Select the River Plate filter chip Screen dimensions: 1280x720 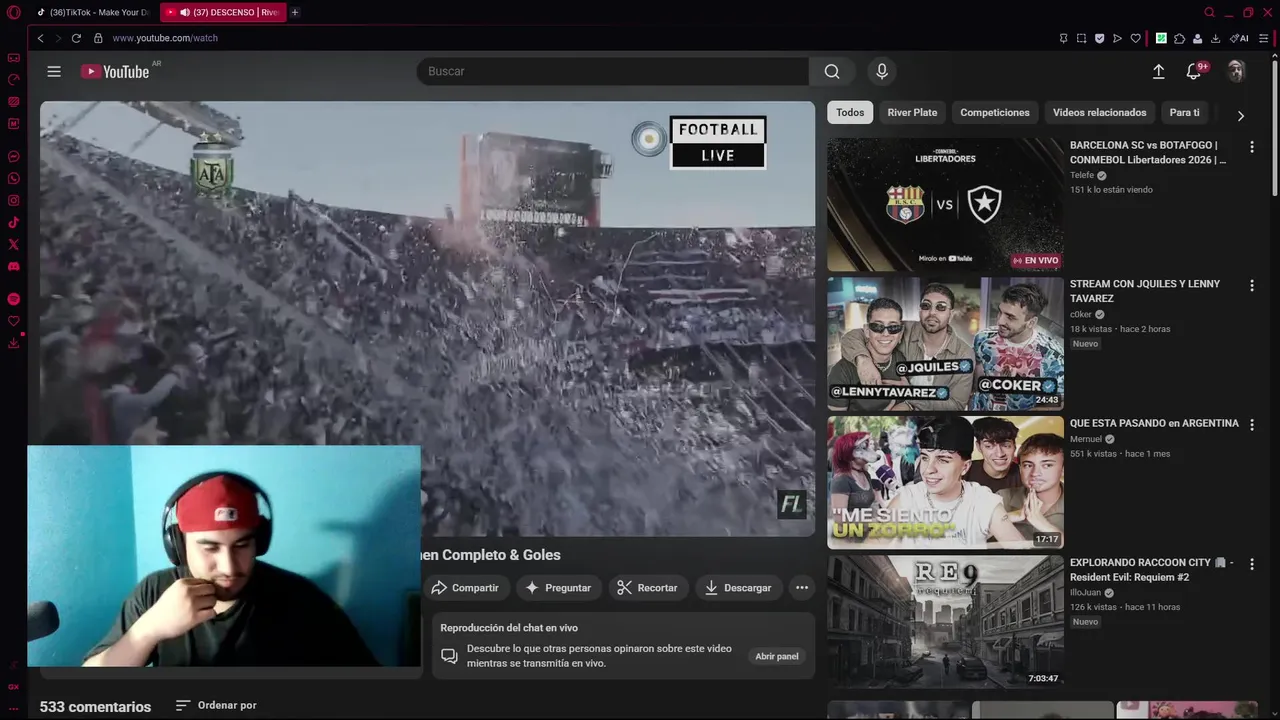click(912, 113)
